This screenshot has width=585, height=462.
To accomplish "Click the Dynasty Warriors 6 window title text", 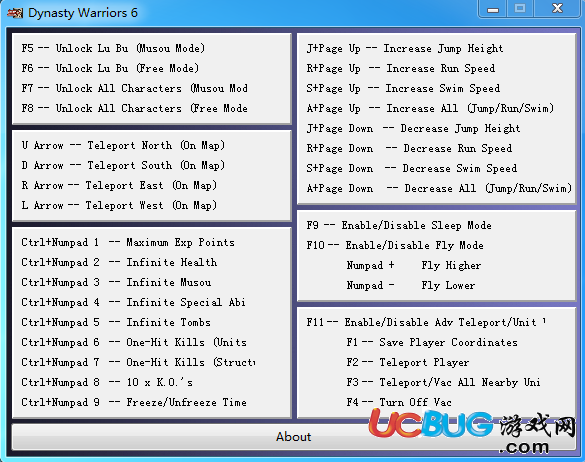I will tap(83, 13).
